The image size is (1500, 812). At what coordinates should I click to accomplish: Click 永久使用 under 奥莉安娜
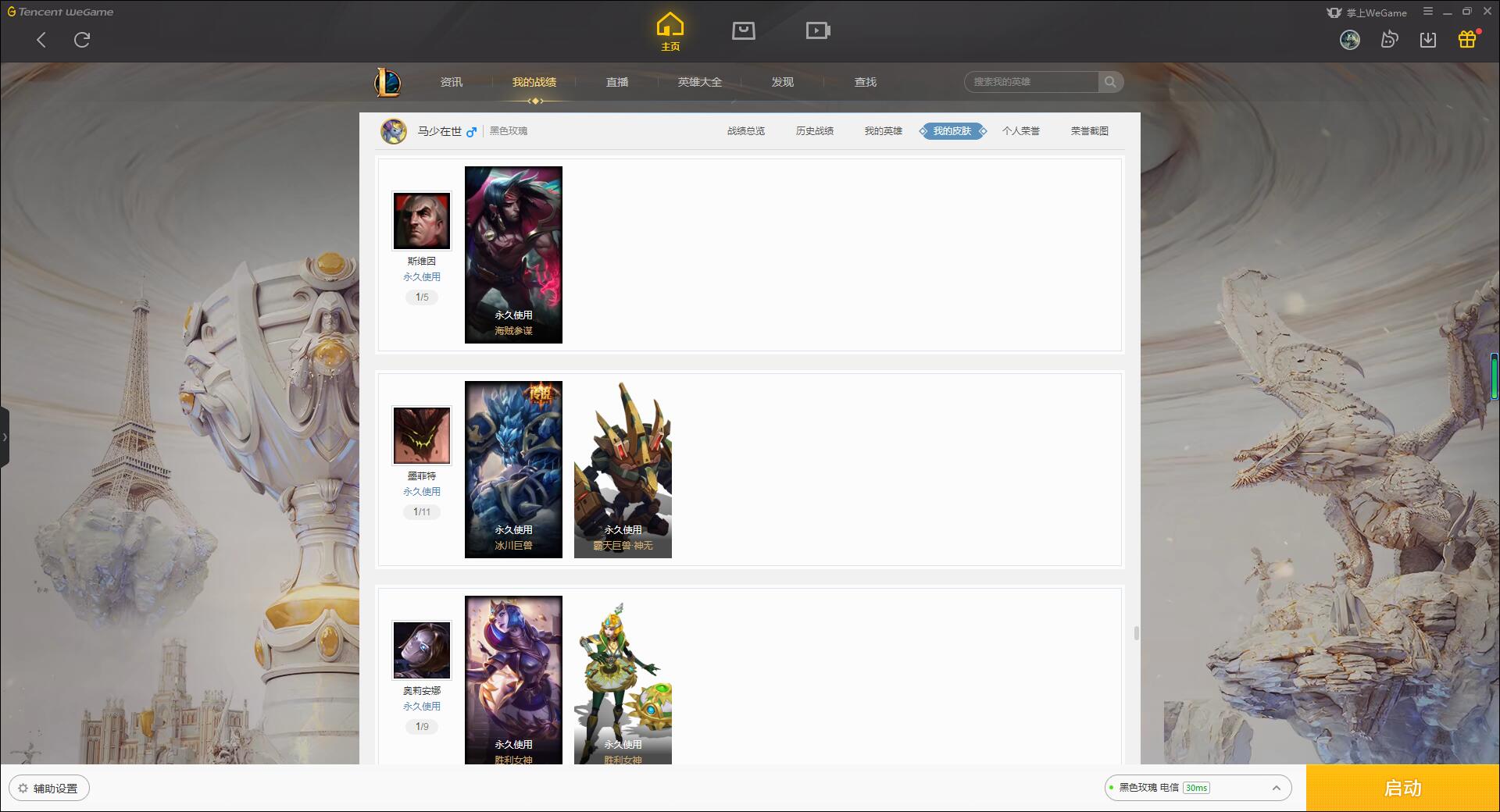click(422, 707)
